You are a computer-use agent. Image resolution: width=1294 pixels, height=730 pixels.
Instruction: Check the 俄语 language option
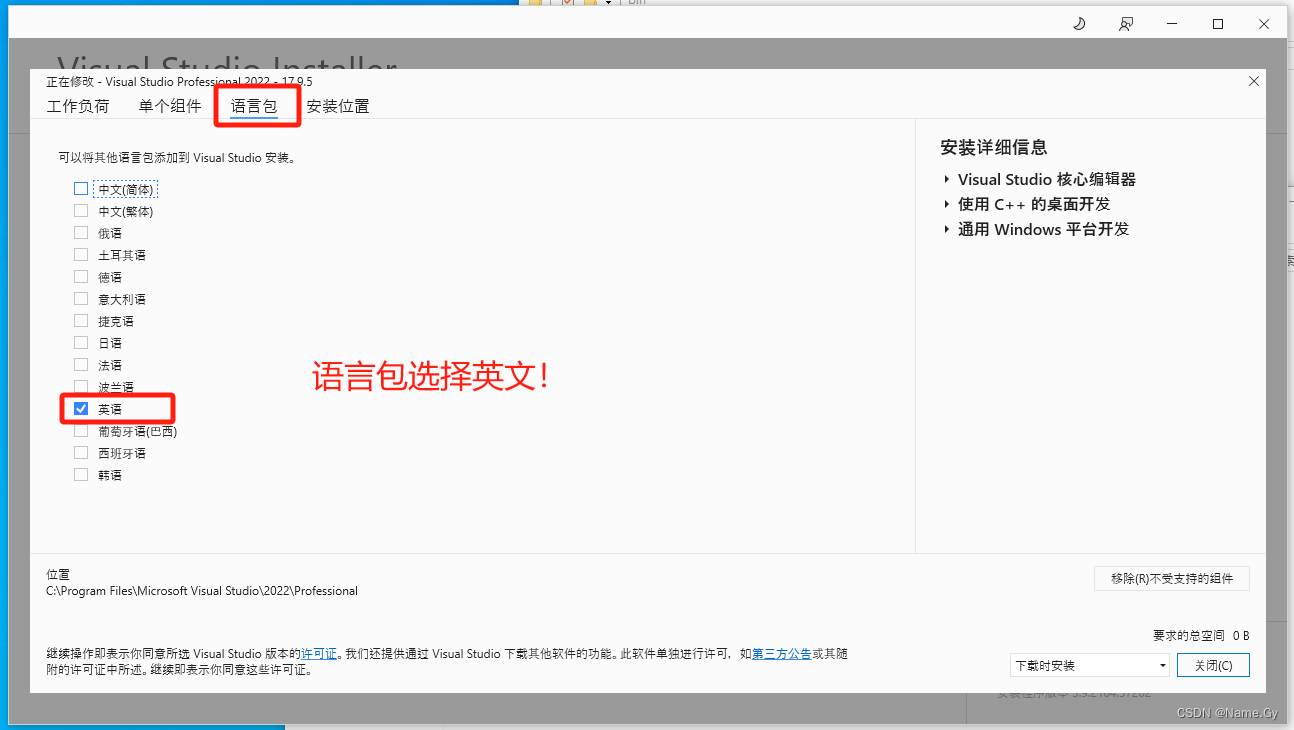(x=80, y=232)
